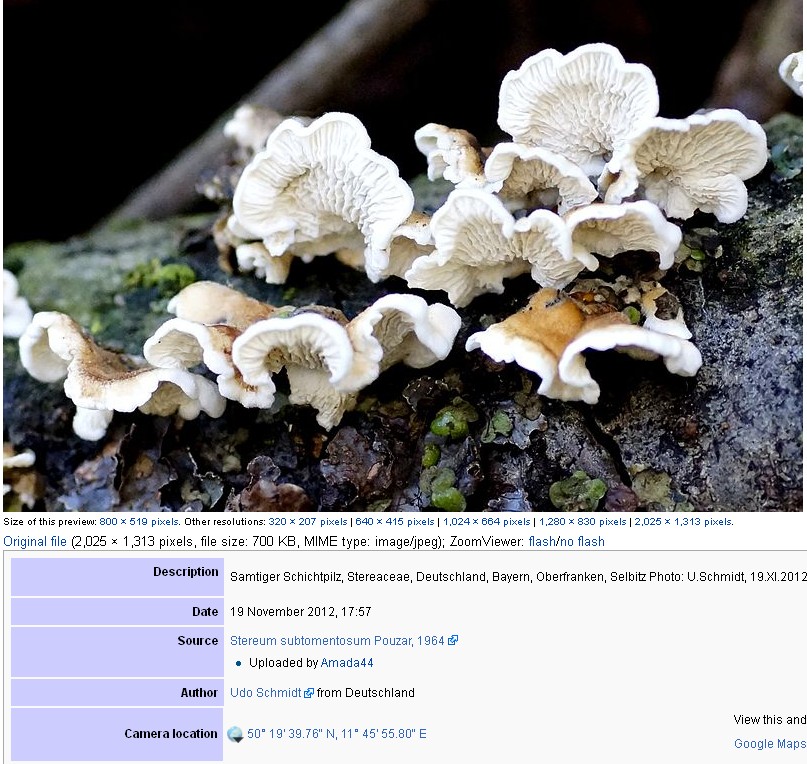Click the Camera location row header cell
The height and width of the screenshot is (764, 807).
(117, 734)
